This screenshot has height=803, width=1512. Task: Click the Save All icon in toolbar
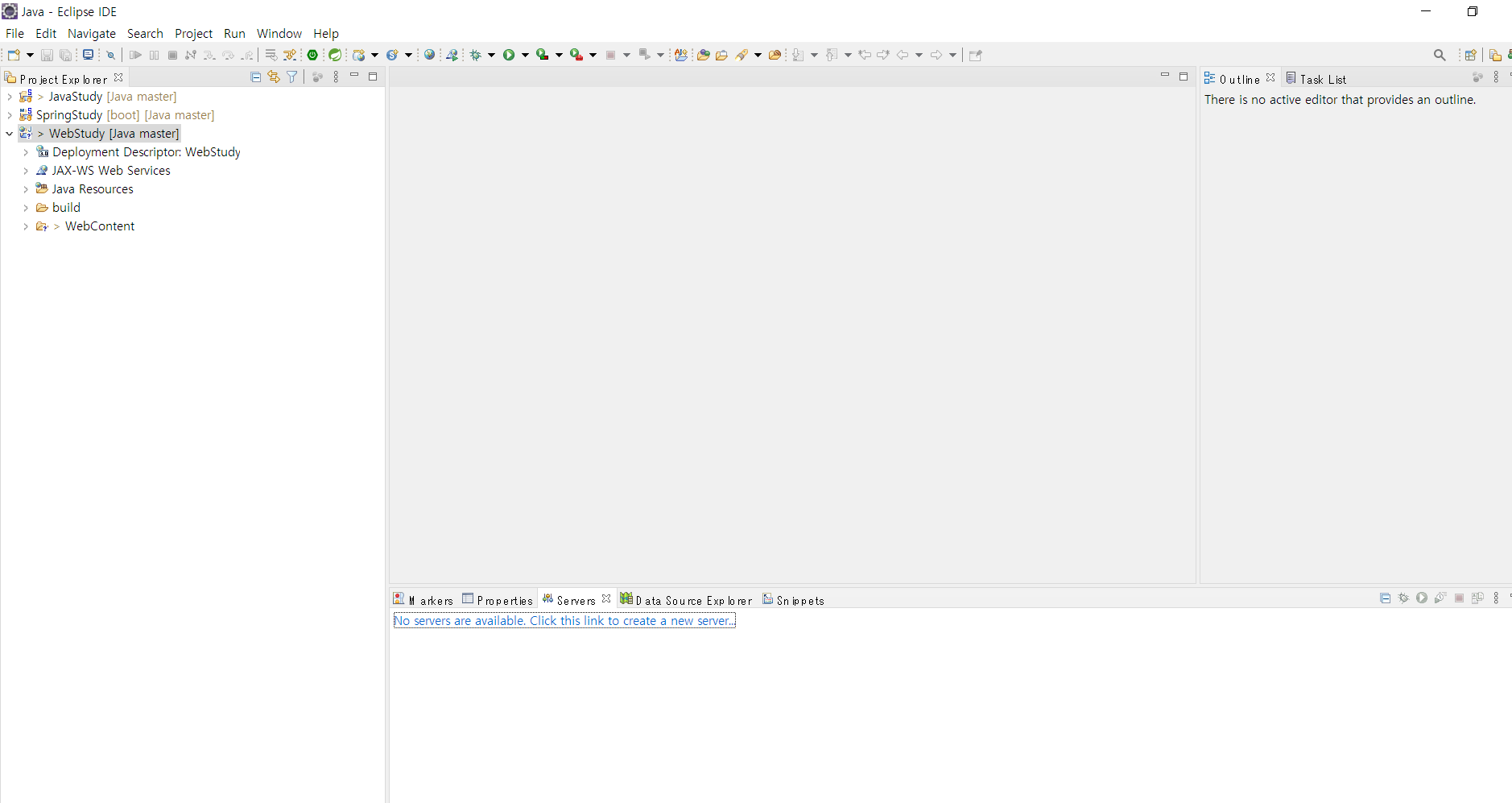(x=66, y=55)
